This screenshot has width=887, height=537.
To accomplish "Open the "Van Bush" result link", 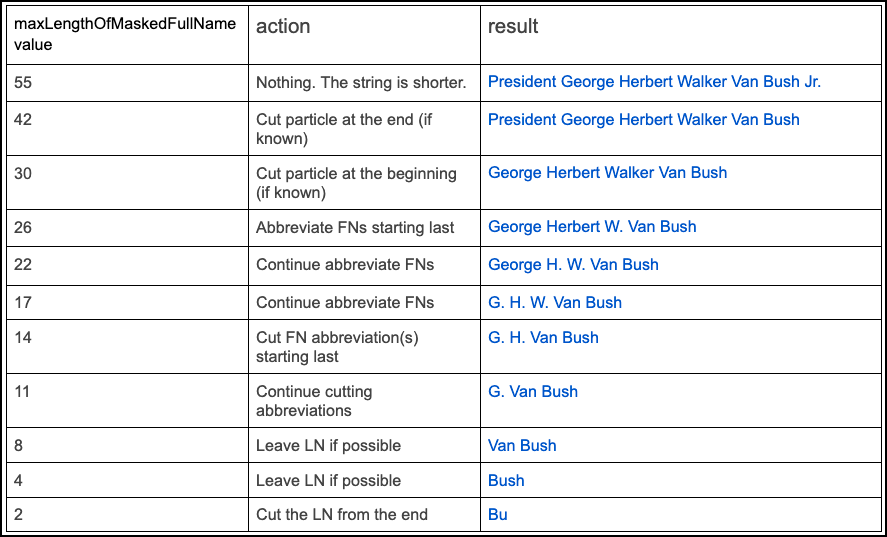I will pyautogui.click(x=522, y=446).
